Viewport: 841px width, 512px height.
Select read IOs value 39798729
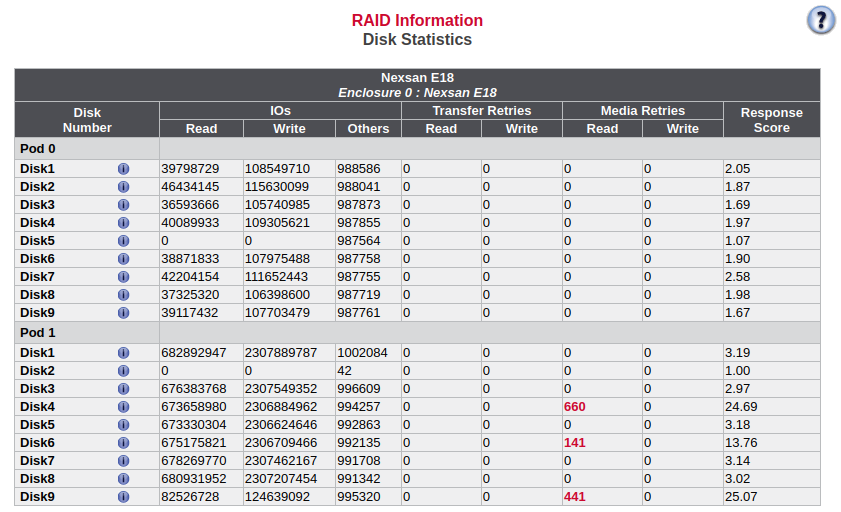pyautogui.click(x=190, y=169)
